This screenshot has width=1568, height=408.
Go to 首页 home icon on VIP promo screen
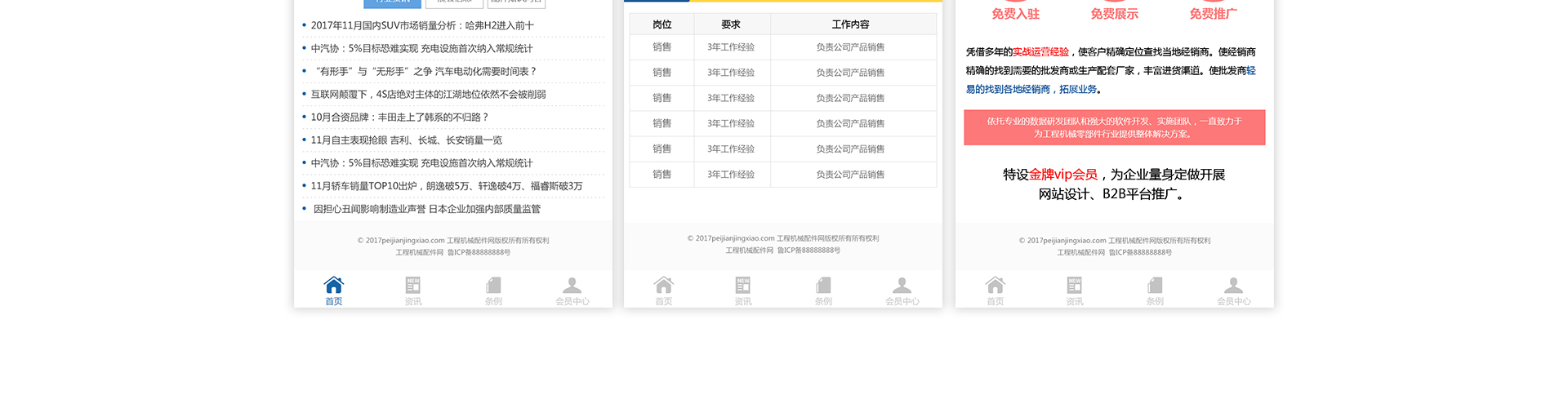coord(995,285)
